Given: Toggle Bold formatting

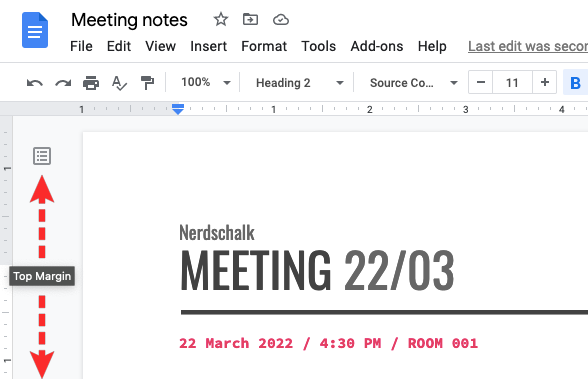Looking at the screenshot, I should point(575,83).
